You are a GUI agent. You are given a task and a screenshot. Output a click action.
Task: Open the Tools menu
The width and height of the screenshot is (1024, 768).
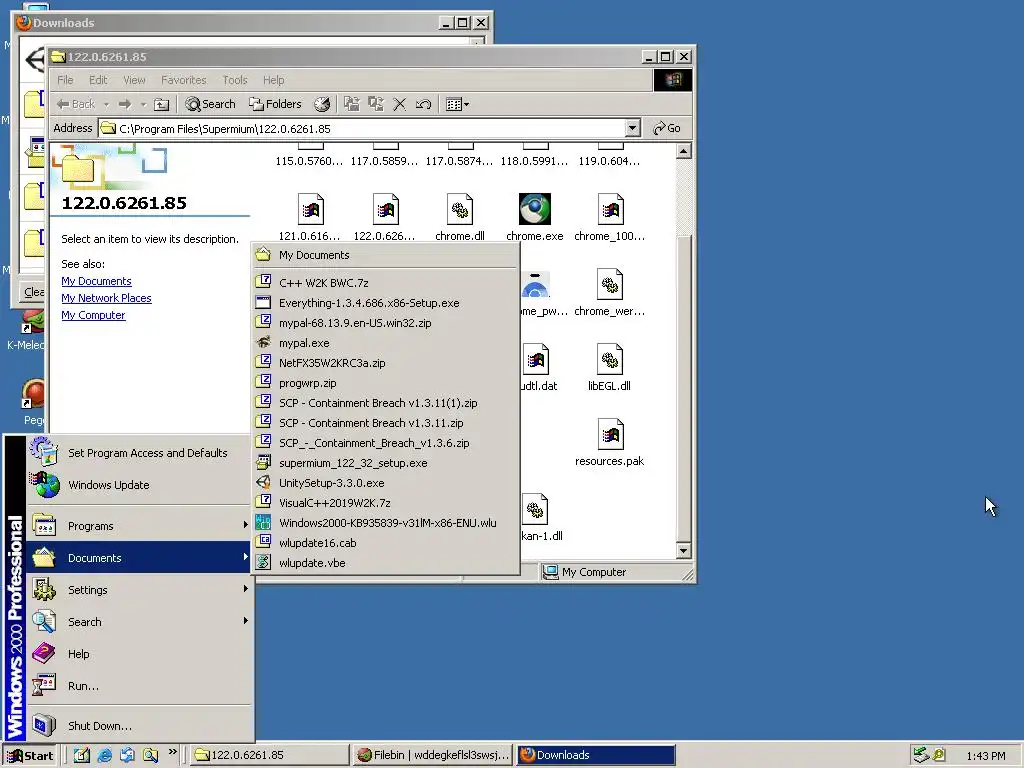[x=234, y=80]
